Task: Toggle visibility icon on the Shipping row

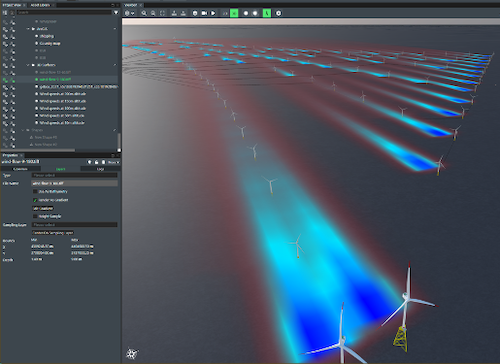Action: coord(5,36)
